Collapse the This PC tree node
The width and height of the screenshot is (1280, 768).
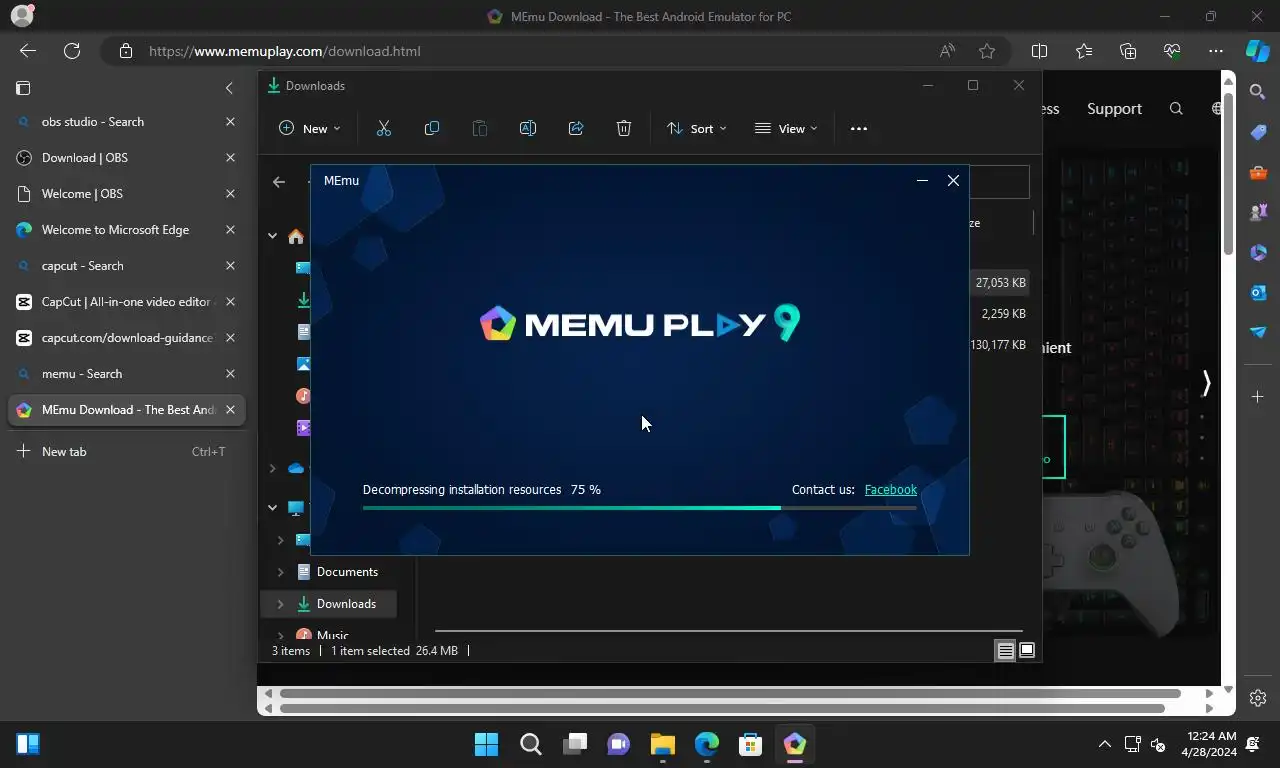point(272,507)
